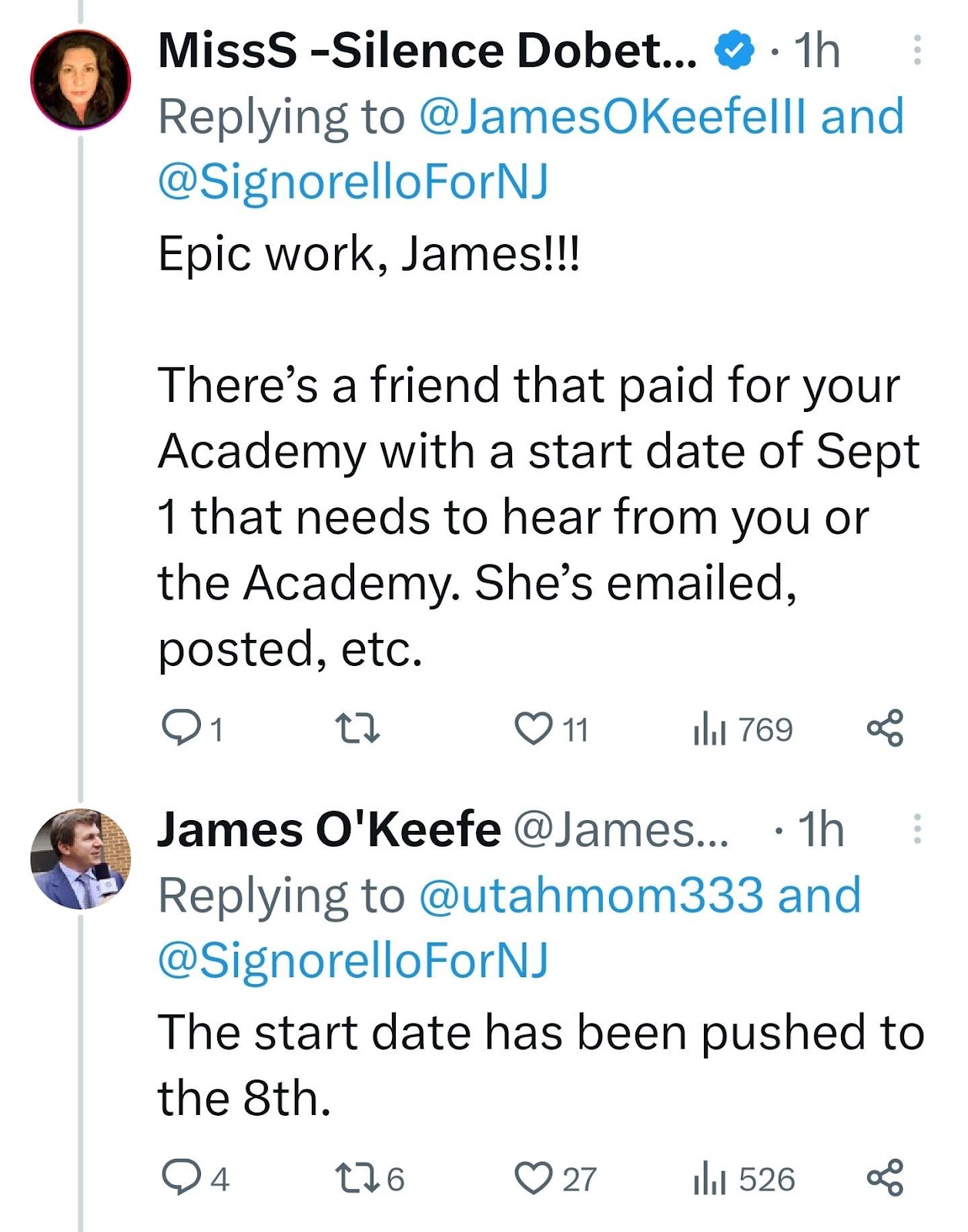The image size is (968, 1232).
Task: Share the MissS tweet
Action: tap(885, 728)
